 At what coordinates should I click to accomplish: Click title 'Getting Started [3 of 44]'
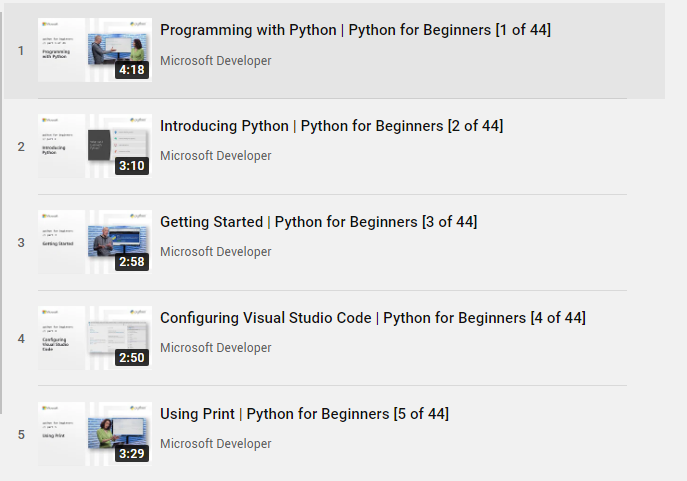coord(318,222)
